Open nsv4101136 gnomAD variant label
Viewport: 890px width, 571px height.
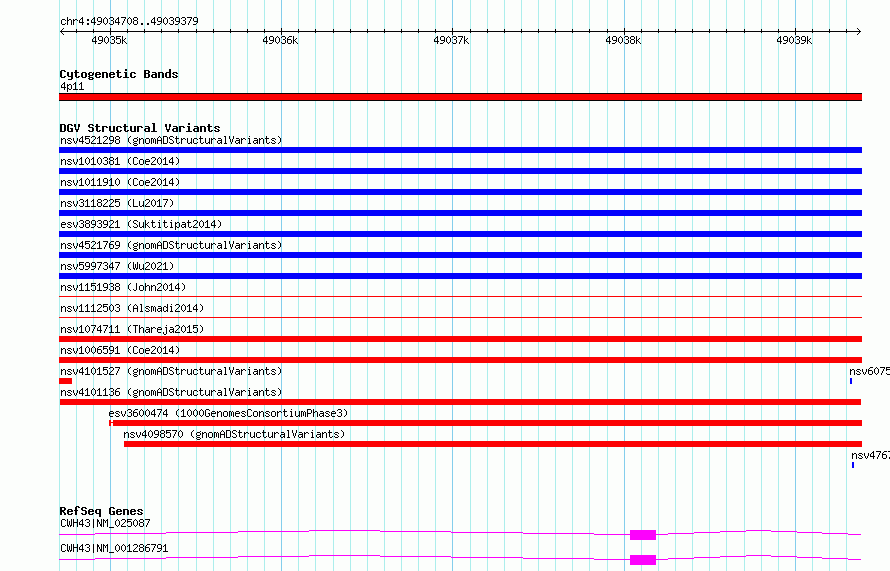click(x=171, y=392)
